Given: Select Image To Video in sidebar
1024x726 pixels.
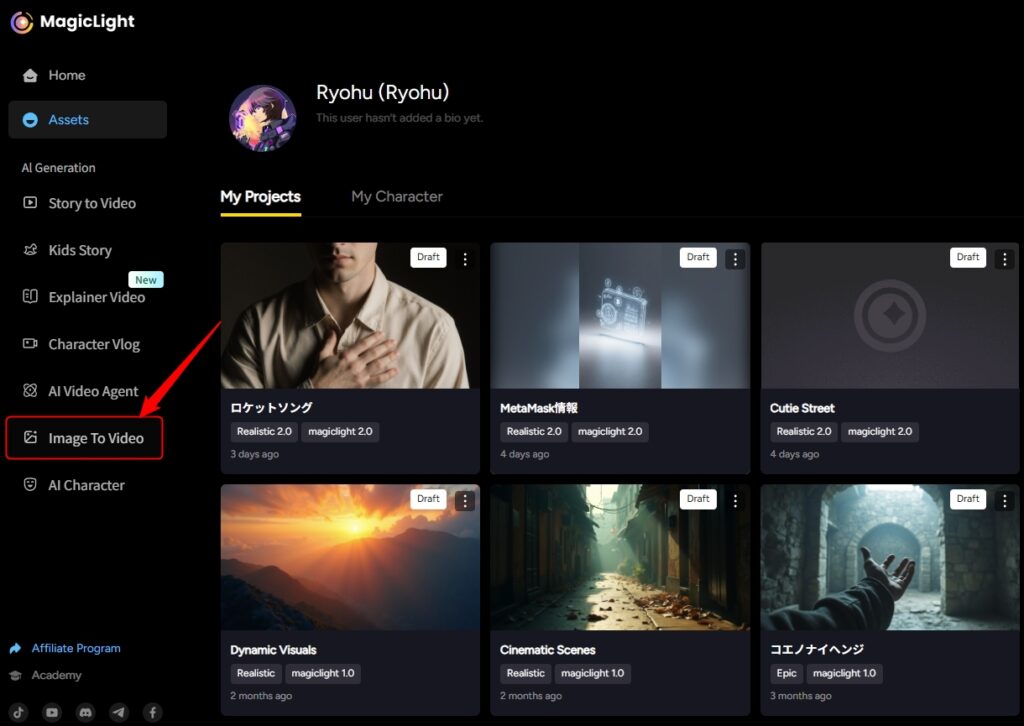Looking at the screenshot, I should tap(95, 438).
